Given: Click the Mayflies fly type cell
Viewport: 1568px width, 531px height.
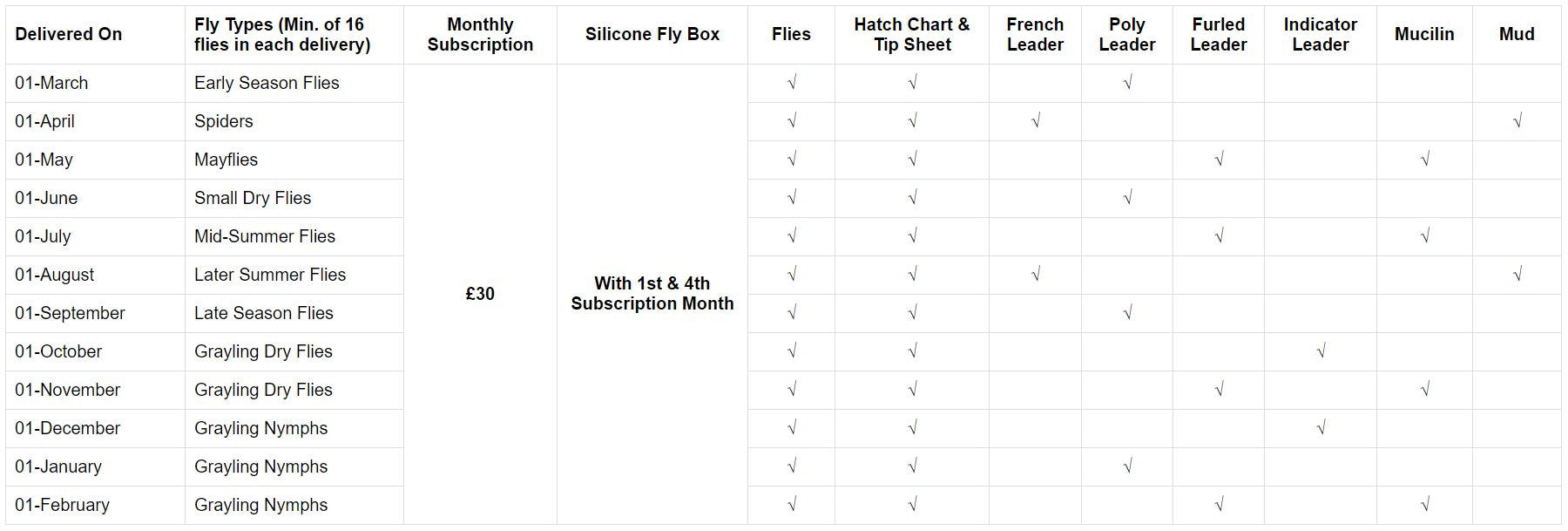Looking at the screenshot, I should [x=226, y=160].
